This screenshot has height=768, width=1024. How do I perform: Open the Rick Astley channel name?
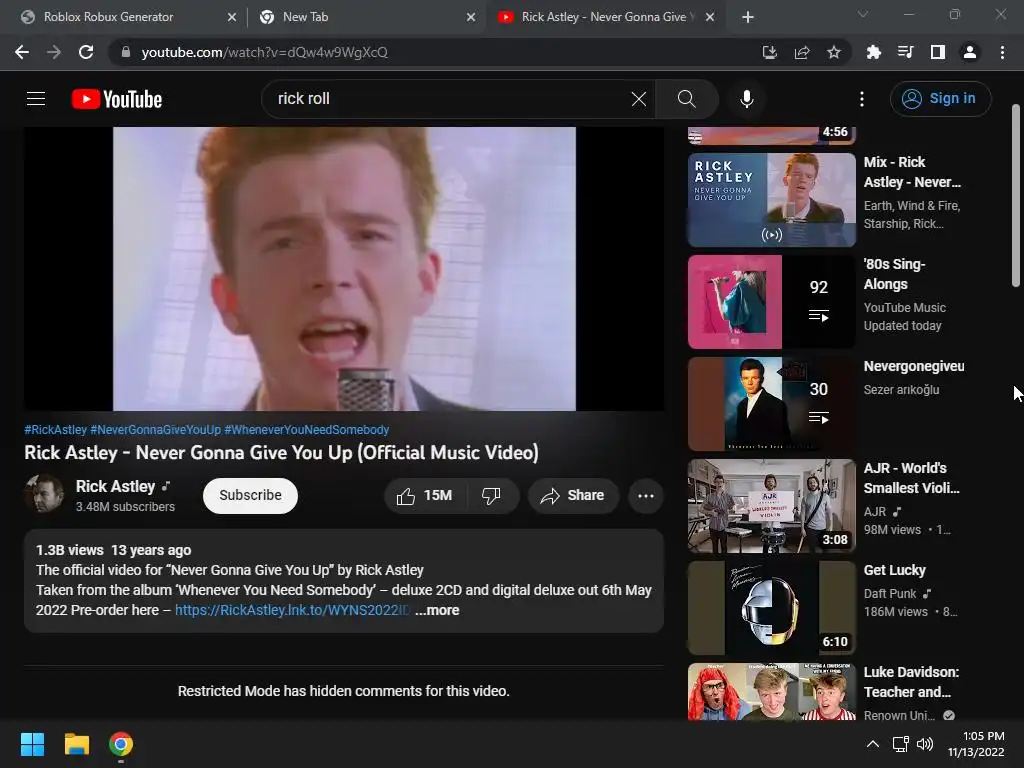click(x=116, y=487)
